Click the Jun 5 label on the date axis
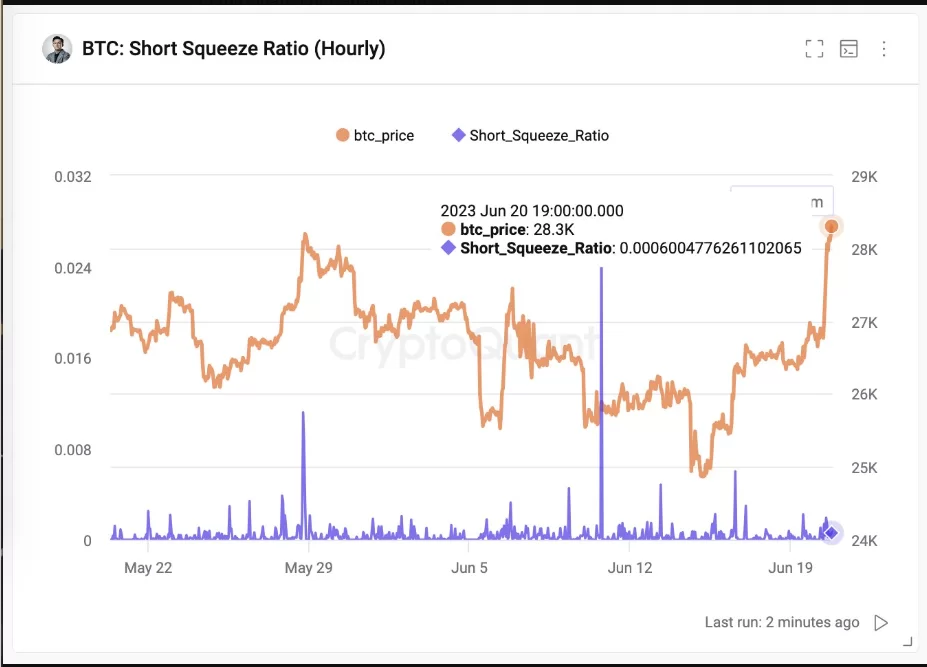 click(x=470, y=568)
